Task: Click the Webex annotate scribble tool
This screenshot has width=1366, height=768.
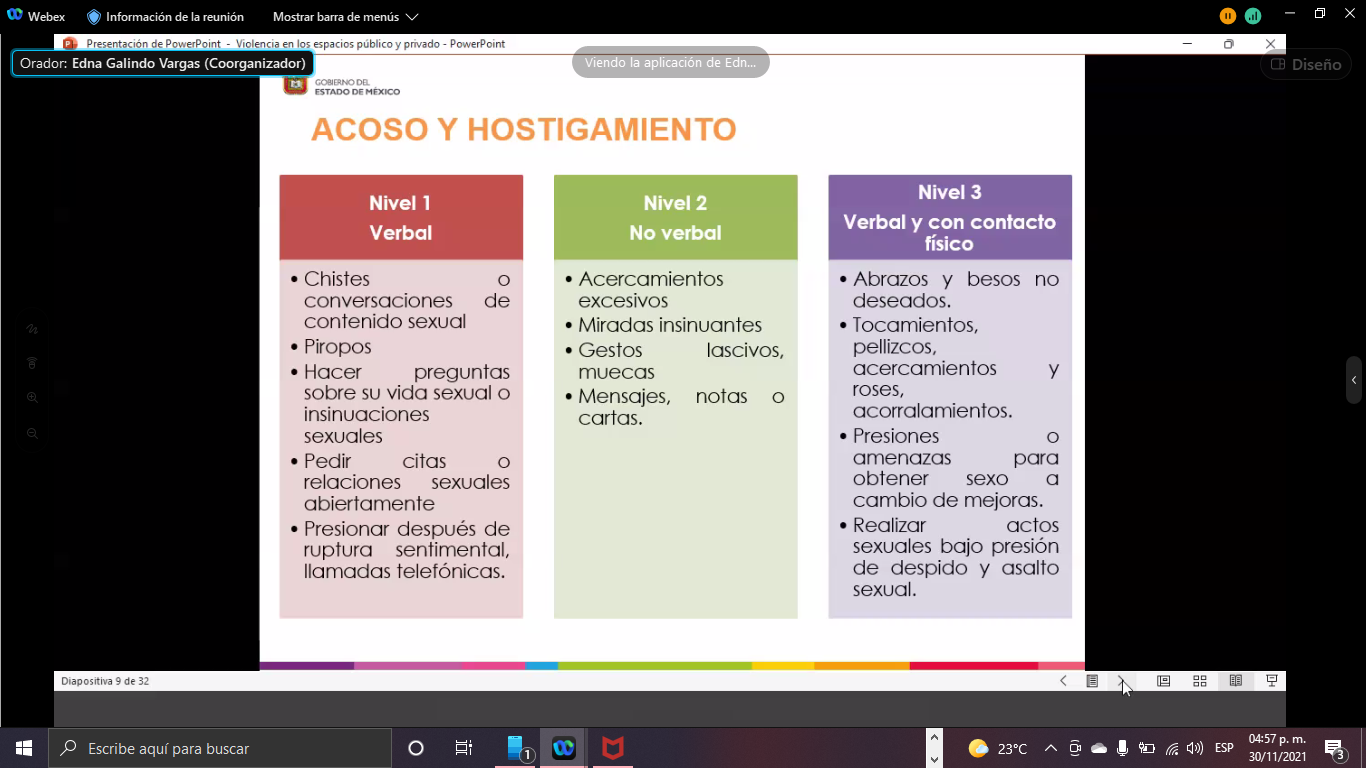Action: coord(32,329)
